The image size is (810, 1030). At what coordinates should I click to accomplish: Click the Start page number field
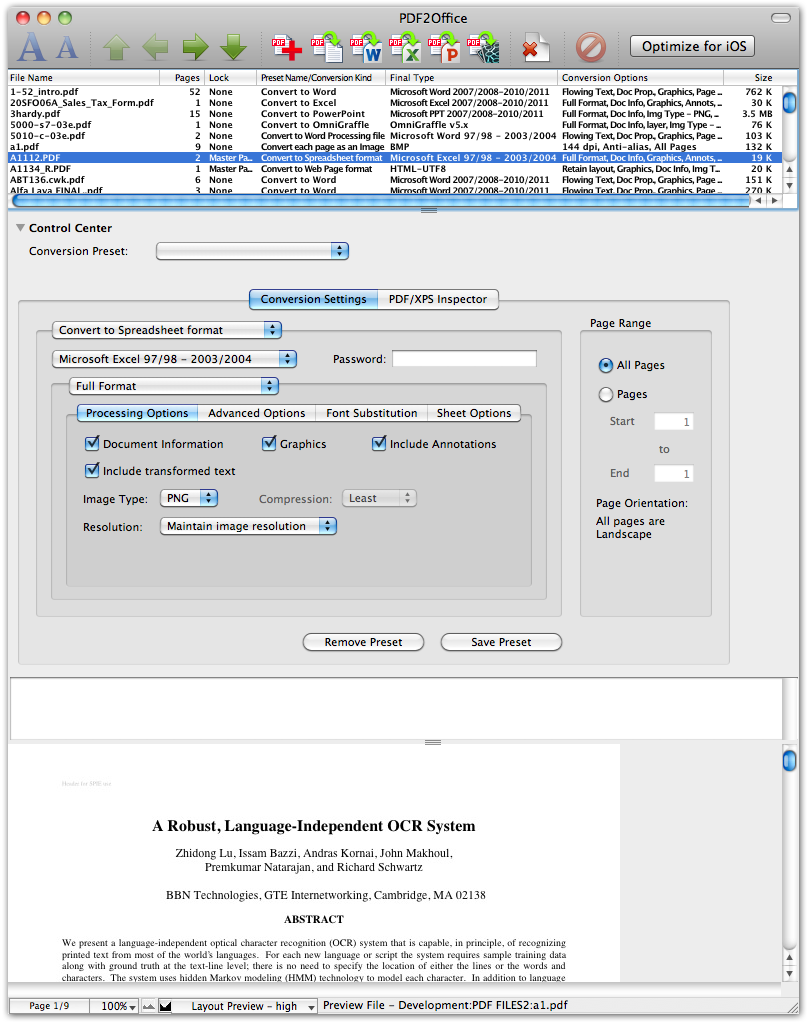[x=673, y=422]
